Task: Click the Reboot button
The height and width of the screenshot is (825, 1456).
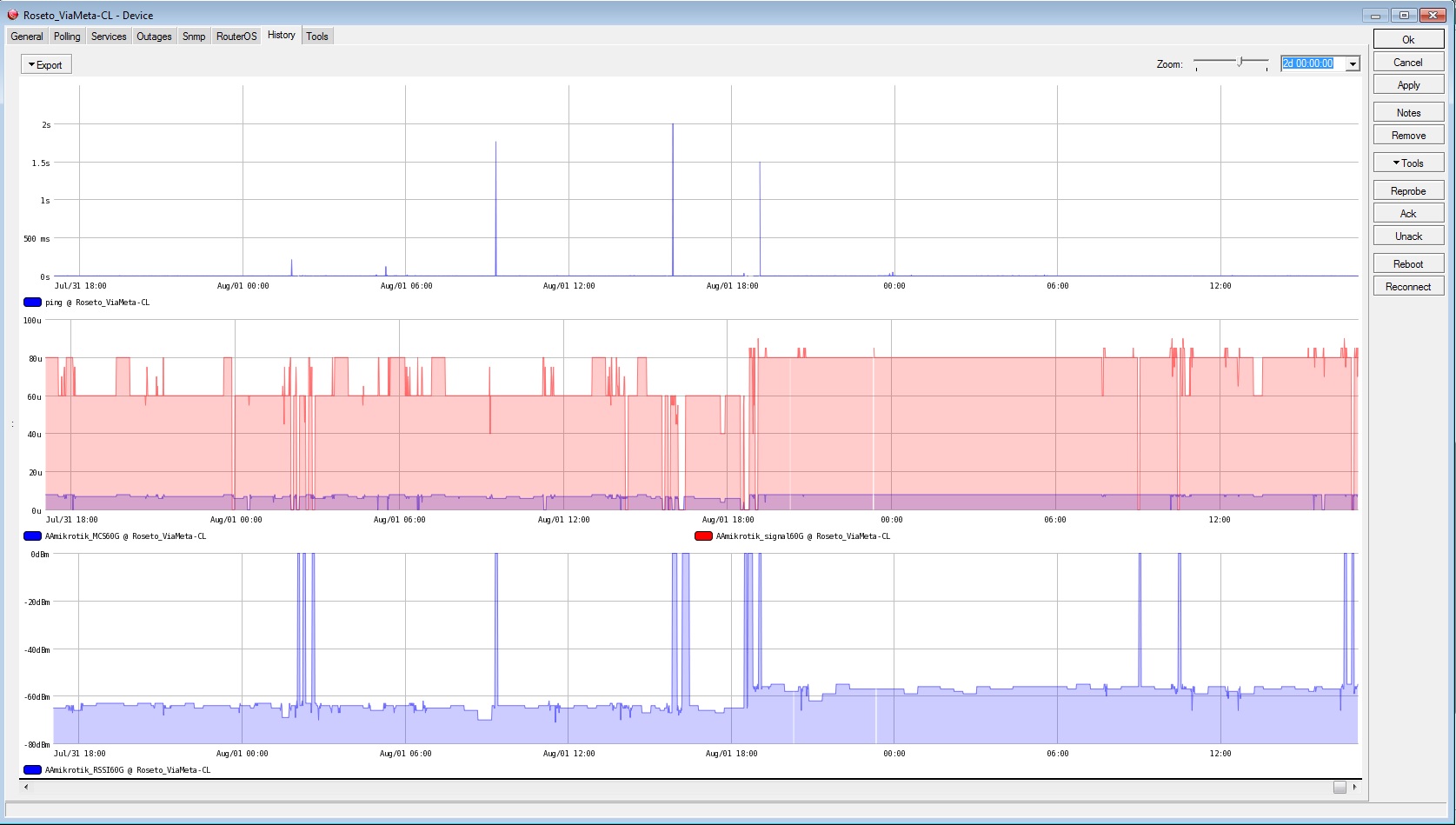Action: click(1408, 263)
